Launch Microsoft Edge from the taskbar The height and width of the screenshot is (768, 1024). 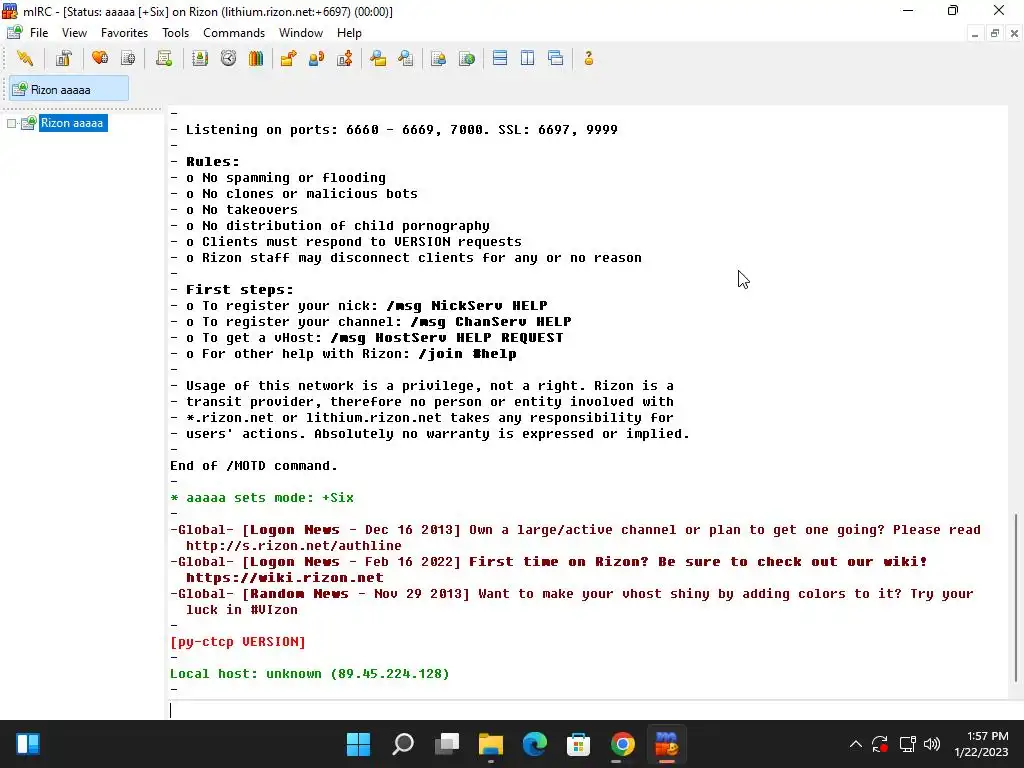point(534,744)
